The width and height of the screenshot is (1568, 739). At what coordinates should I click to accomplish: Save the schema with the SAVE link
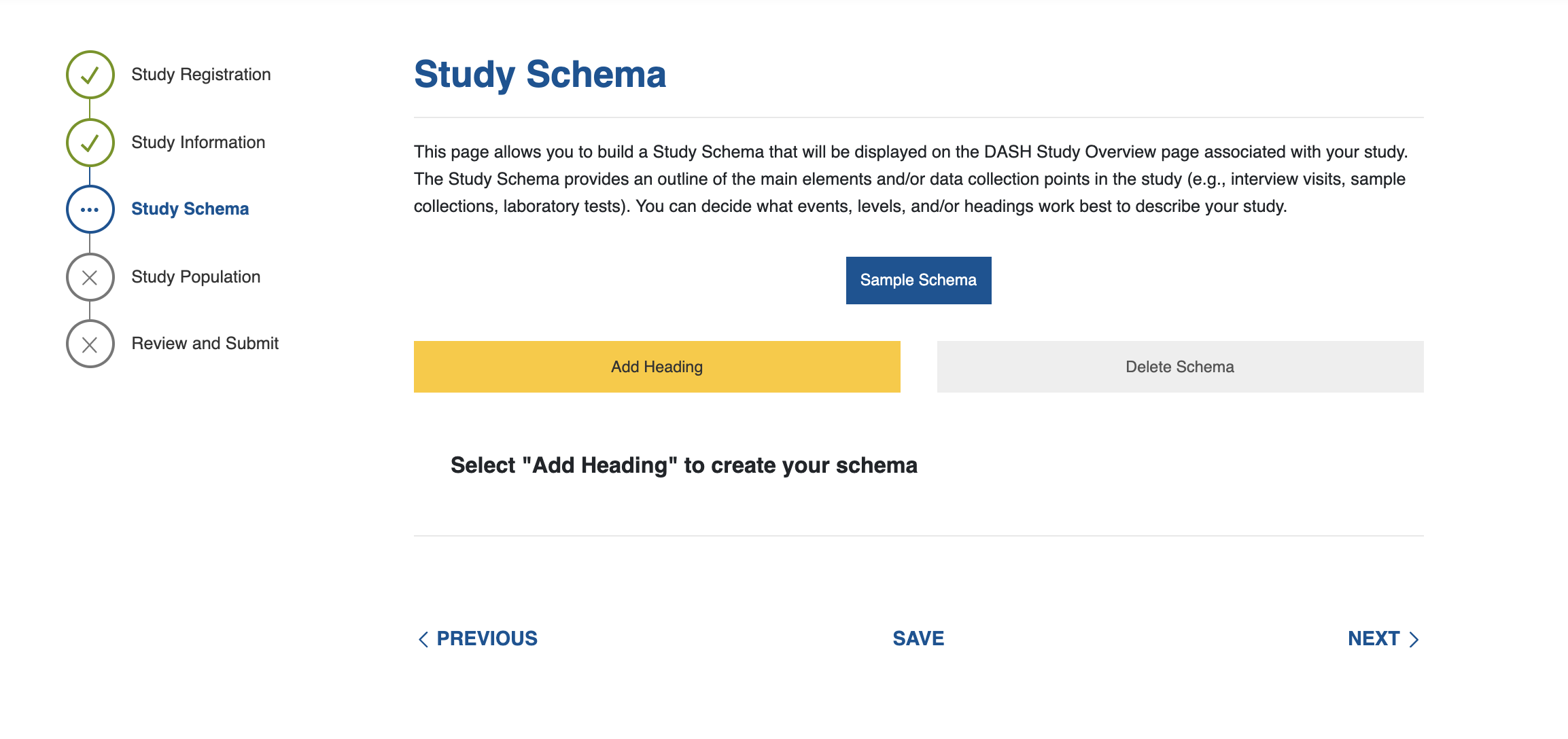click(918, 638)
